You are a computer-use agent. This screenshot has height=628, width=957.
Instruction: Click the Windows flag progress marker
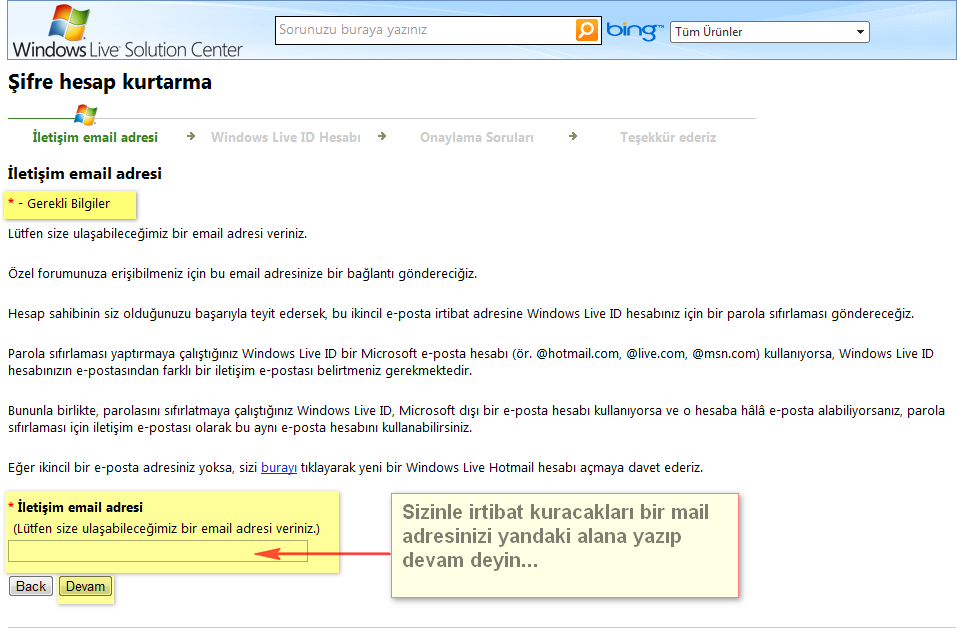point(85,115)
